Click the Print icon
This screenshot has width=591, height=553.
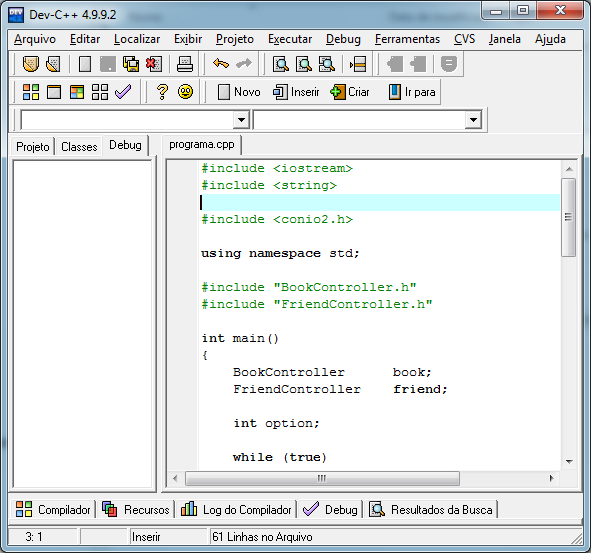pos(185,64)
